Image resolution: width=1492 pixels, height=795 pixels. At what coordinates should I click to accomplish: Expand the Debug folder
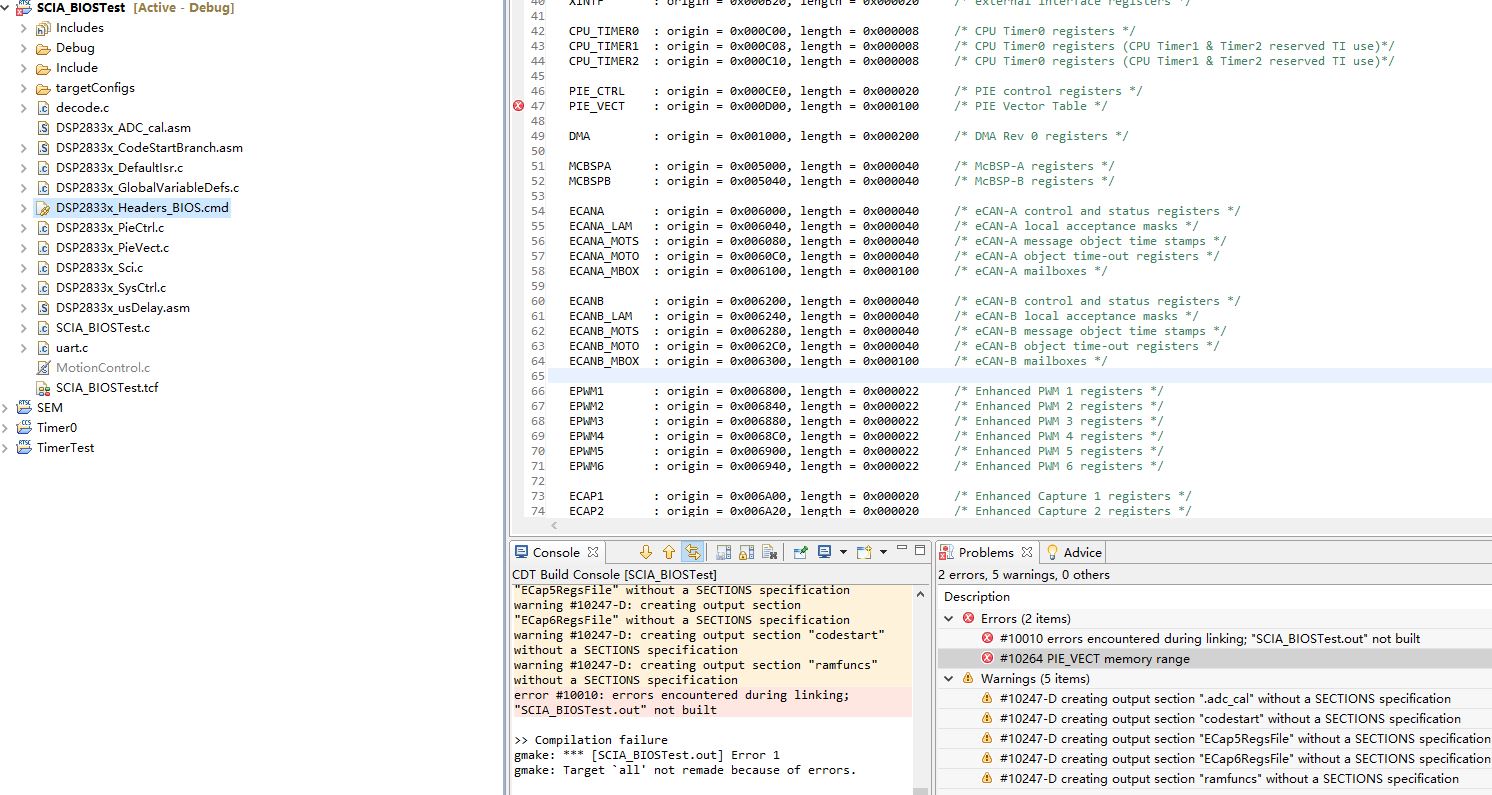24,48
